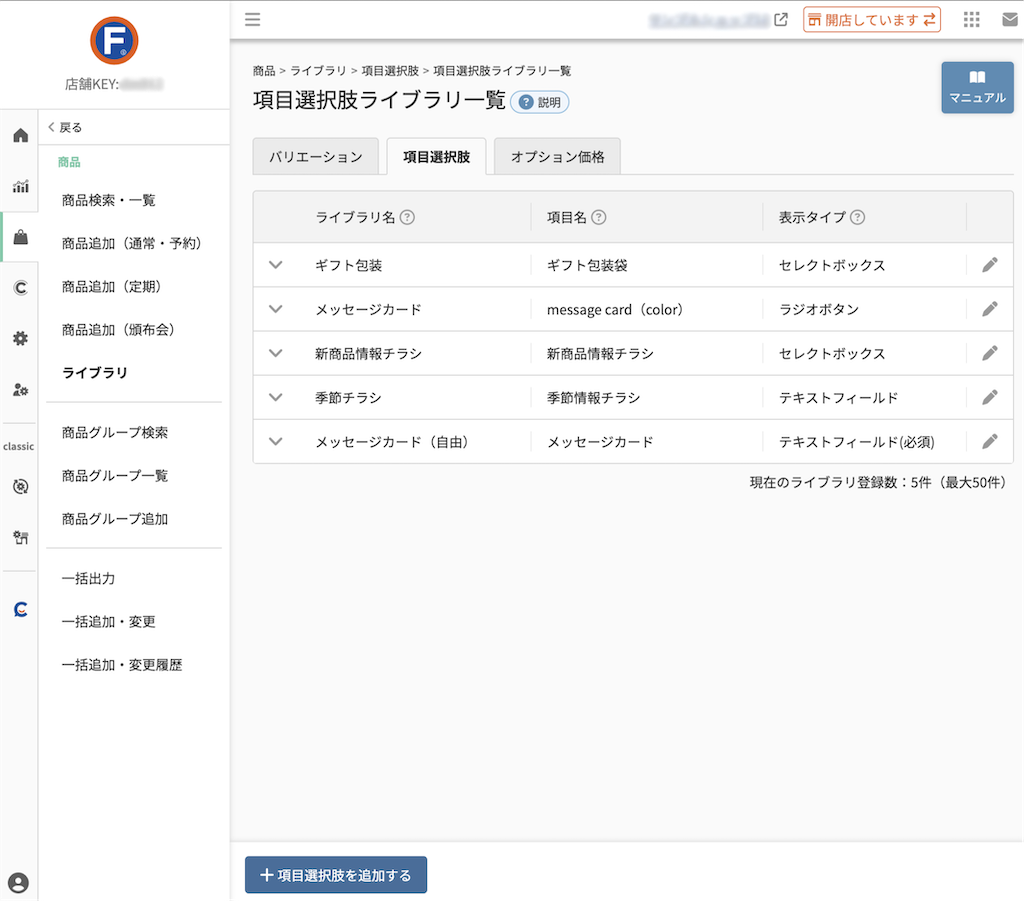The image size is (1024, 901).
Task: Select ライブラリ in the sidebar menu
Action: 95,373
